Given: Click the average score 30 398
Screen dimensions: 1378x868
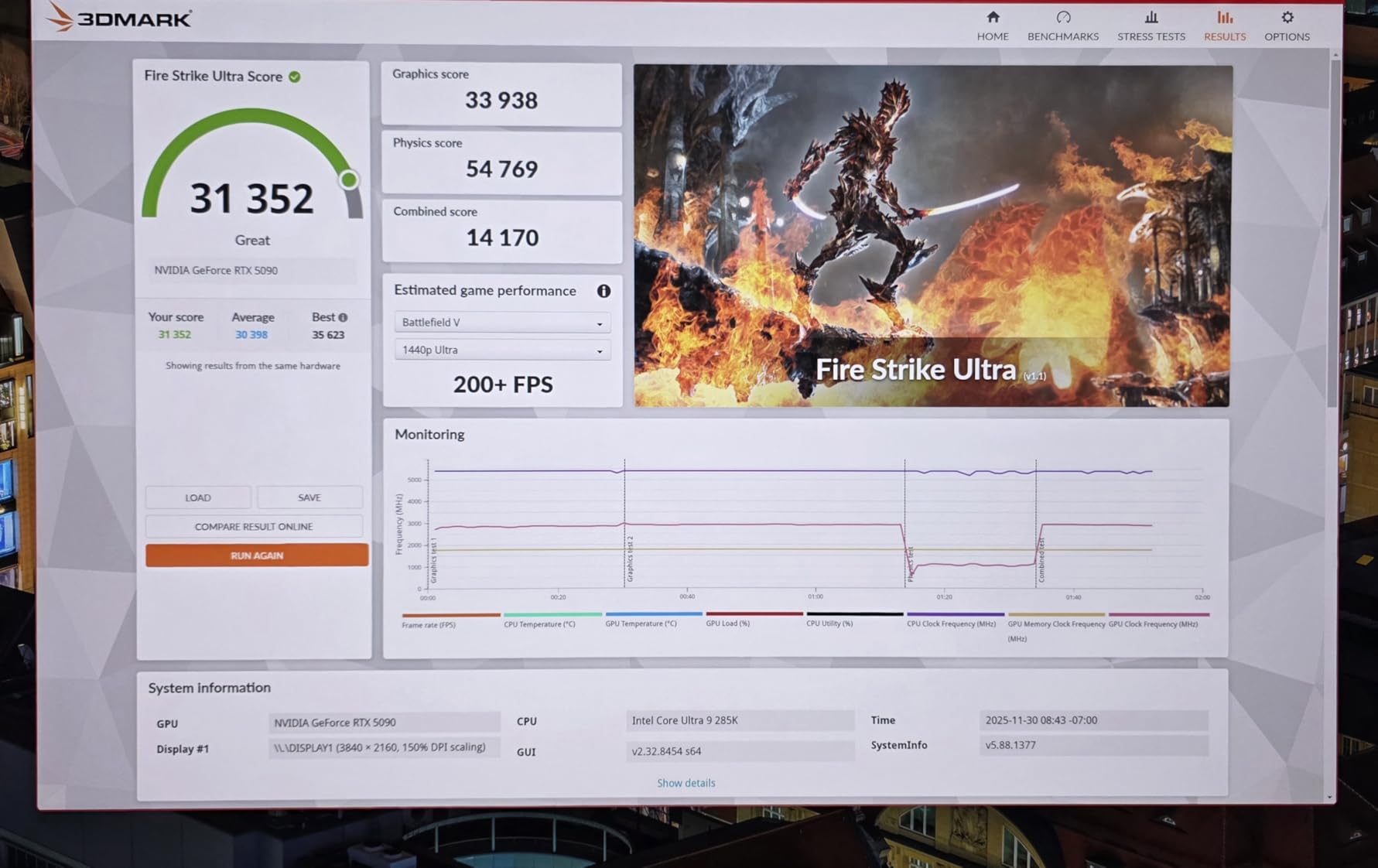Looking at the screenshot, I should pos(251,335).
